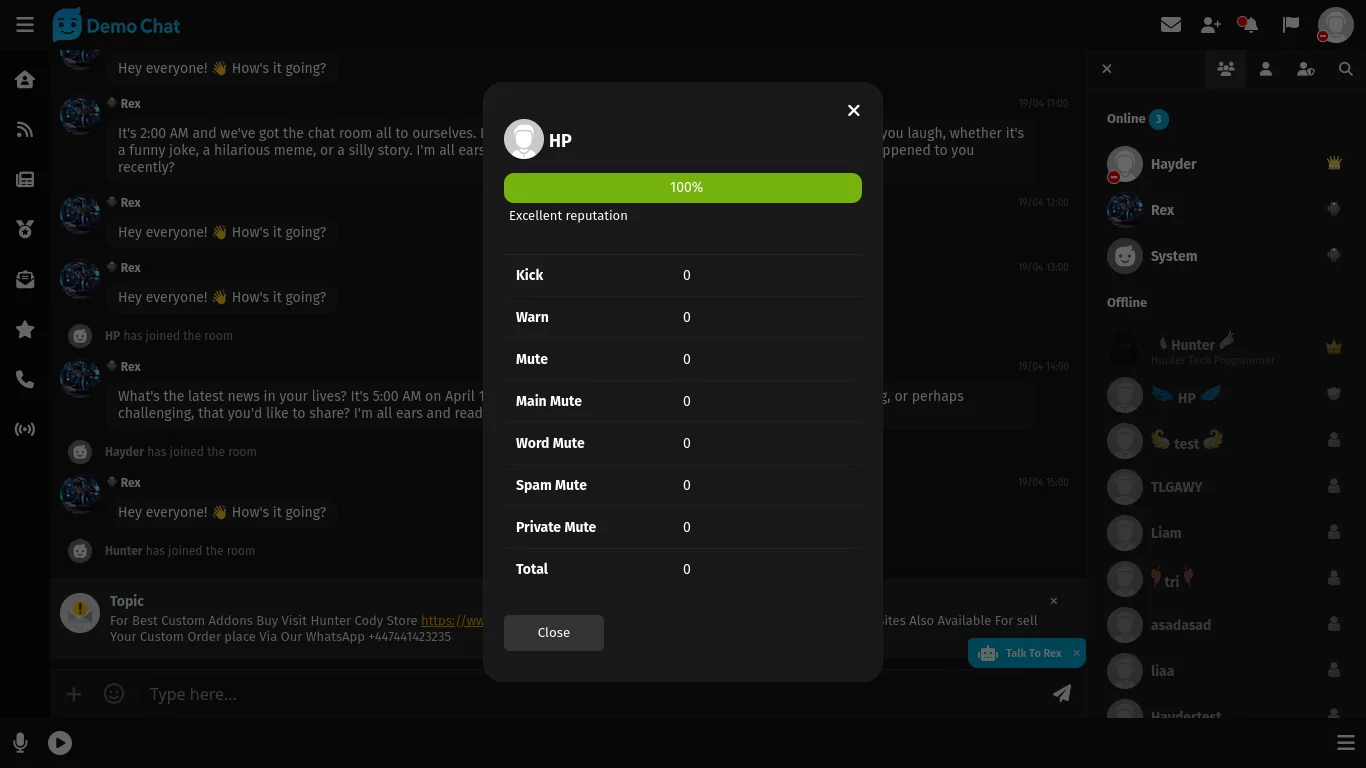Open the plus attachment menu in chat input

(x=74, y=694)
